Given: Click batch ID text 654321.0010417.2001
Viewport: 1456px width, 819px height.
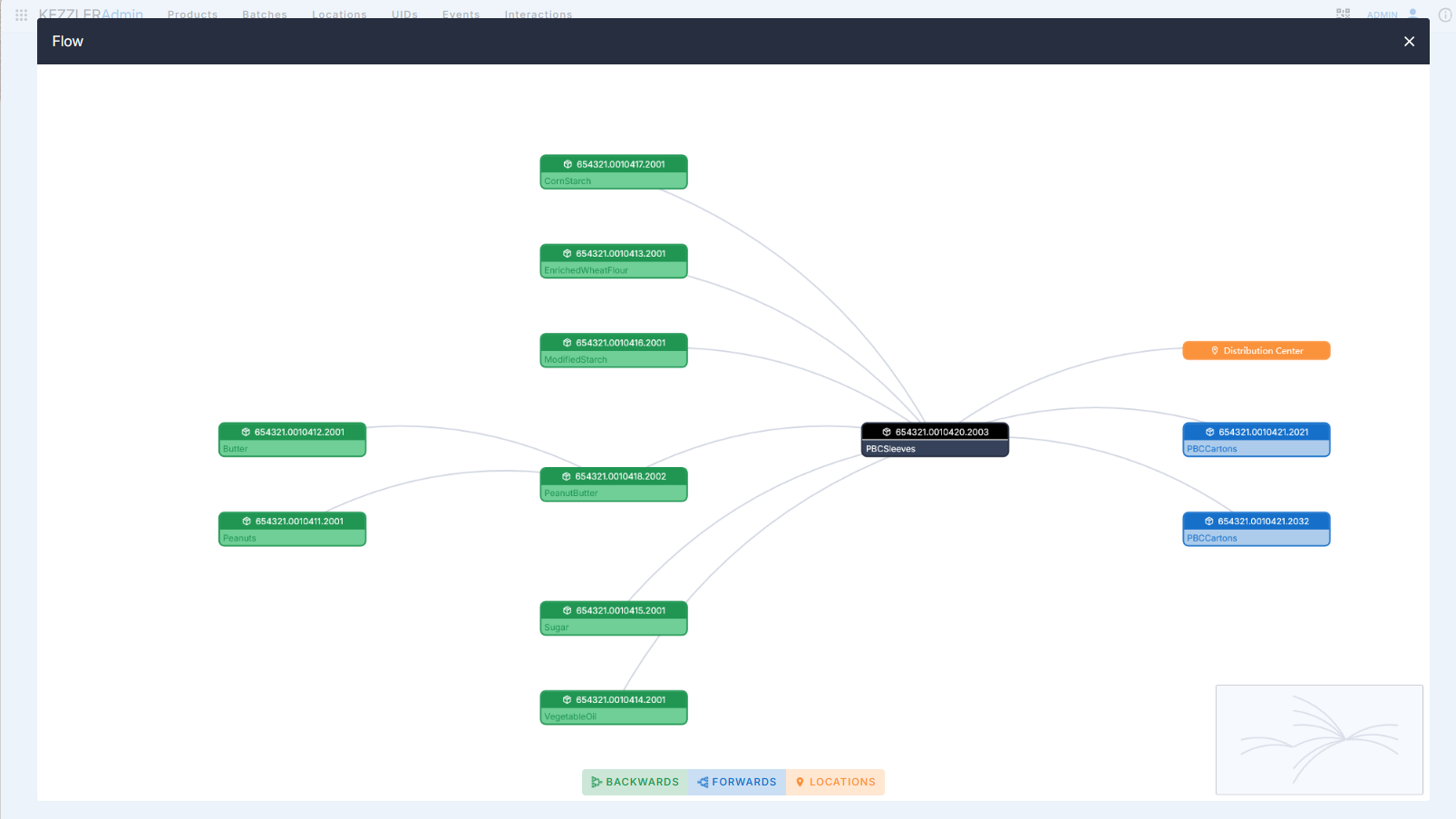Looking at the screenshot, I should 621,164.
